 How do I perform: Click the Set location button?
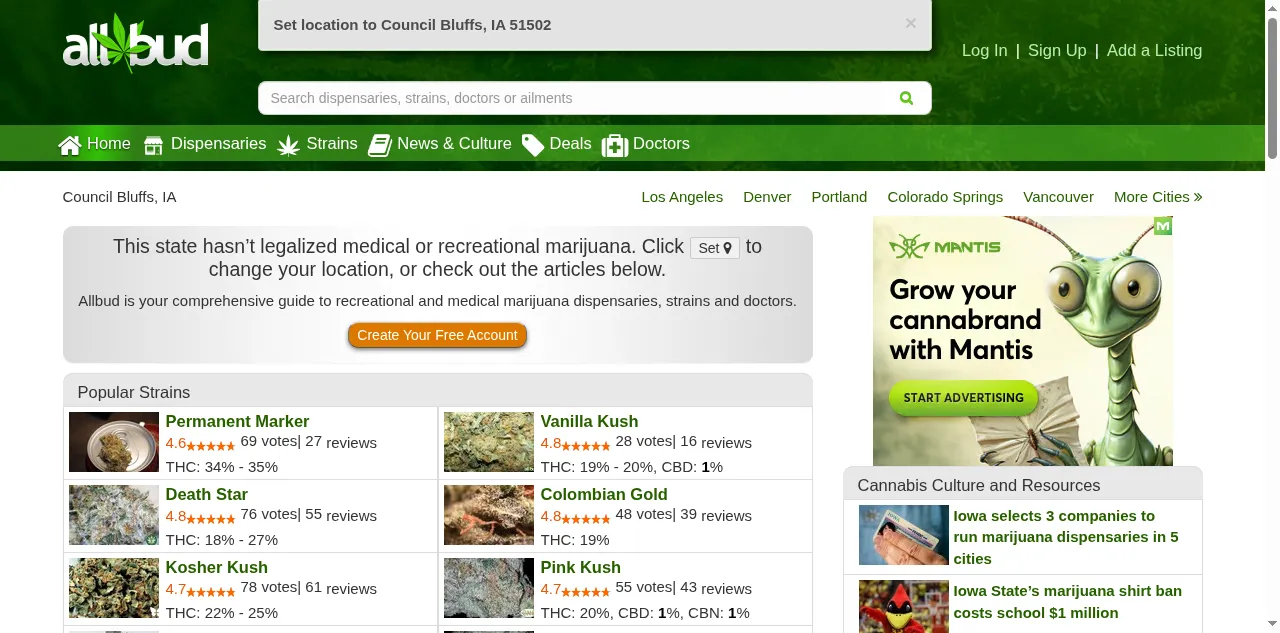tap(715, 248)
